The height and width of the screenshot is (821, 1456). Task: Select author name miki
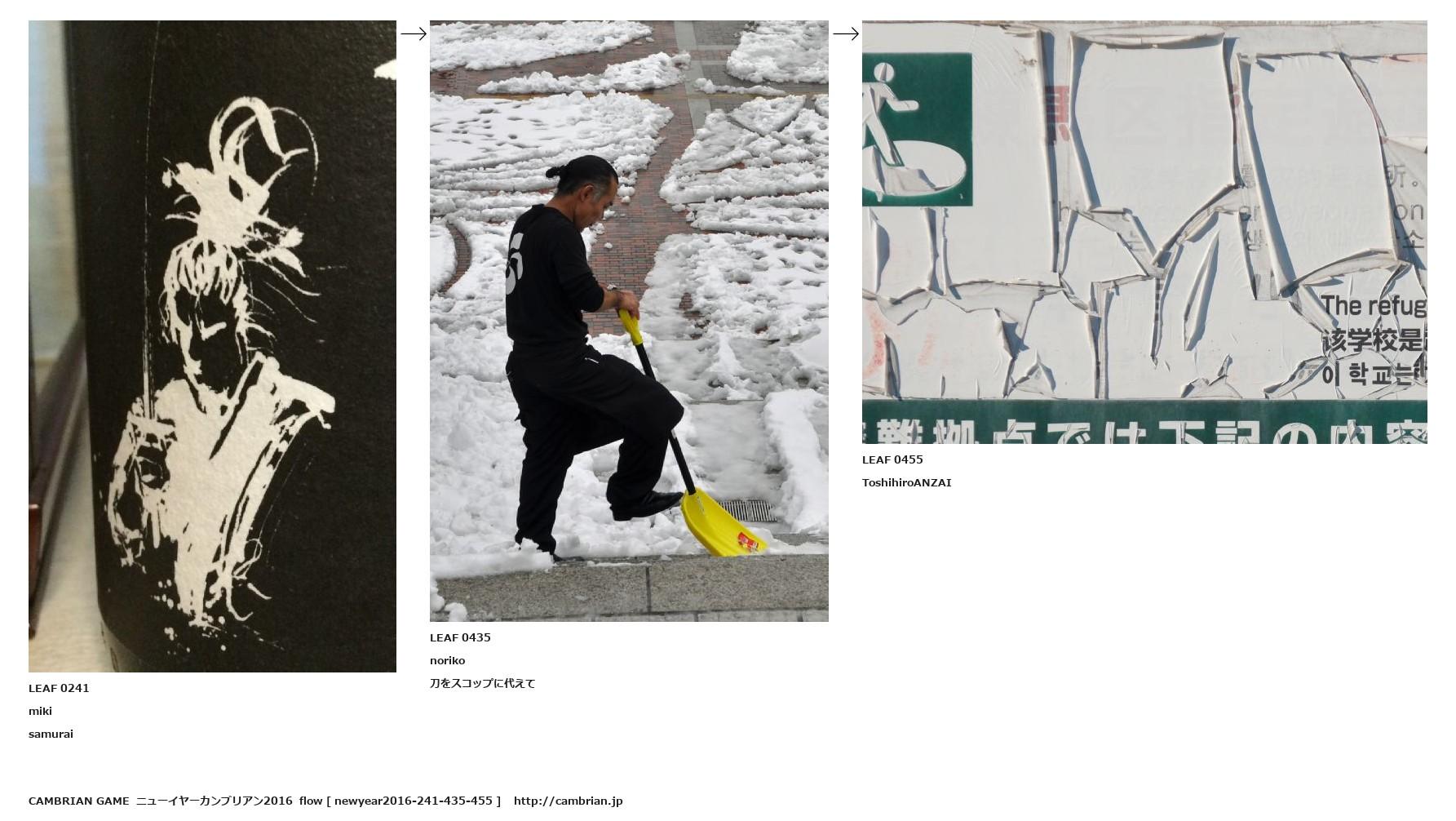point(40,711)
